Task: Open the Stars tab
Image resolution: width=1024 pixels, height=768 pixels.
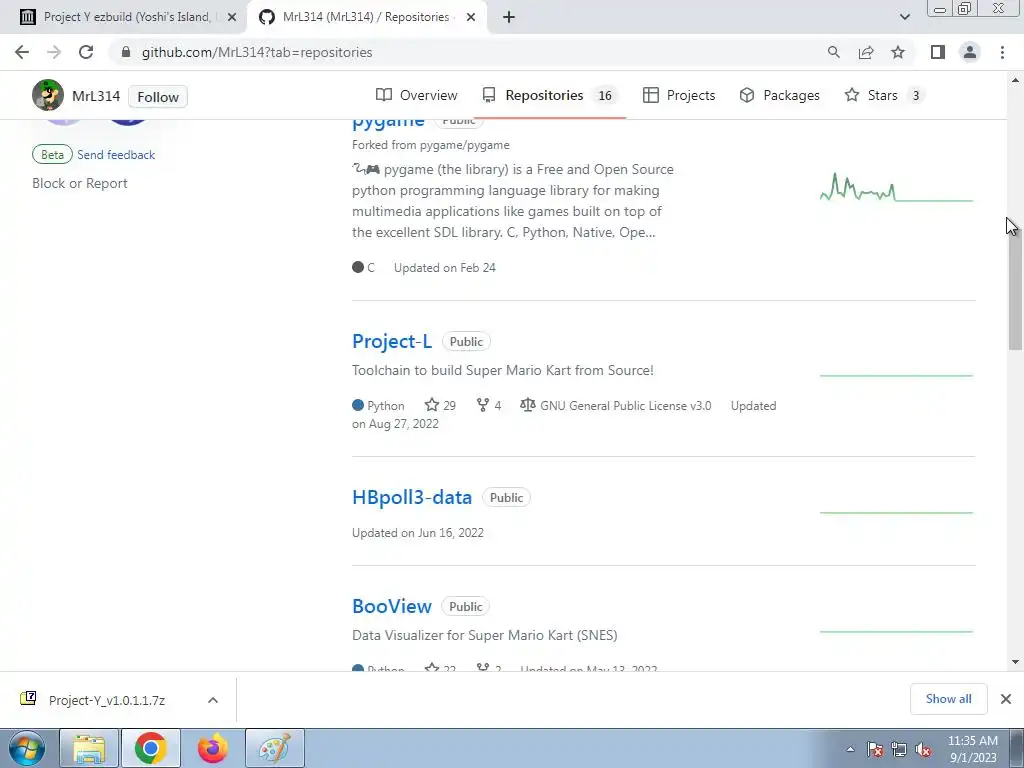Action: [884, 95]
